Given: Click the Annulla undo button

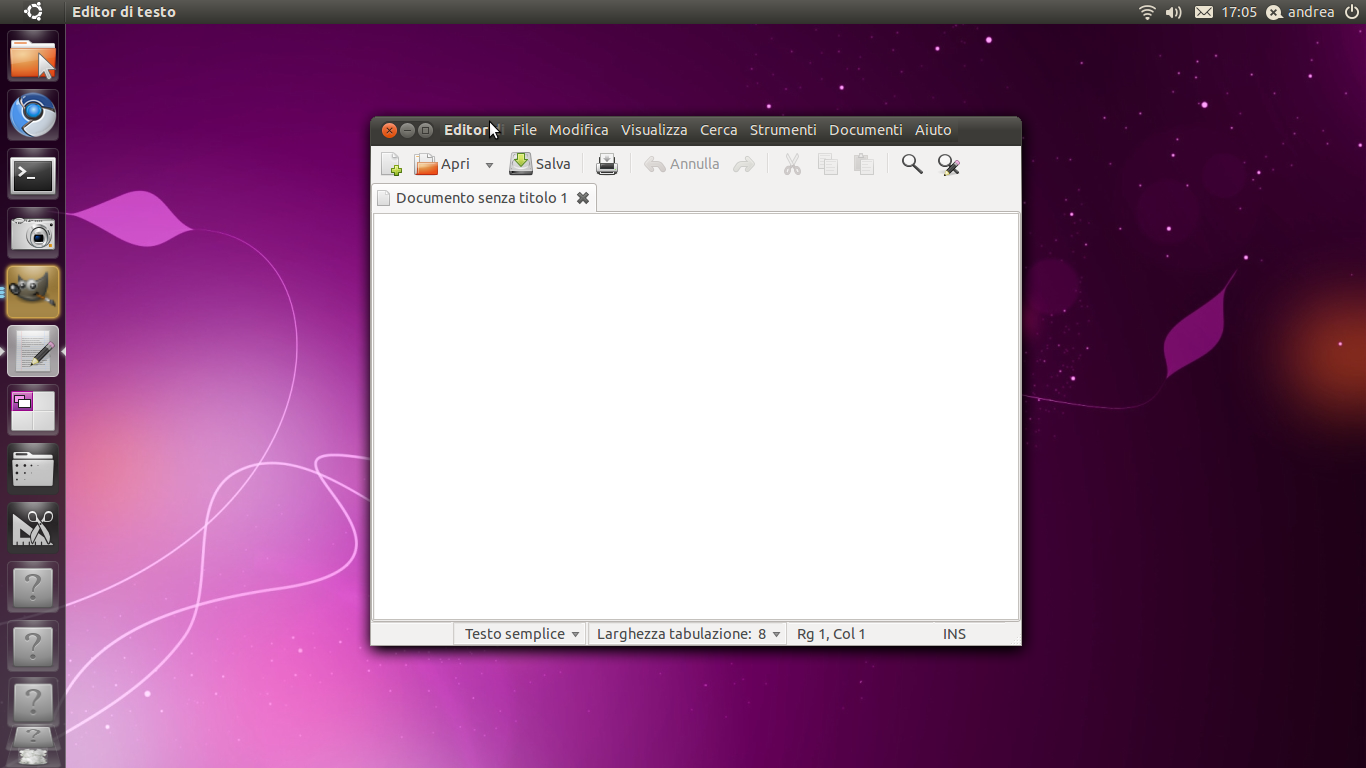Looking at the screenshot, I should click(682, 164).
